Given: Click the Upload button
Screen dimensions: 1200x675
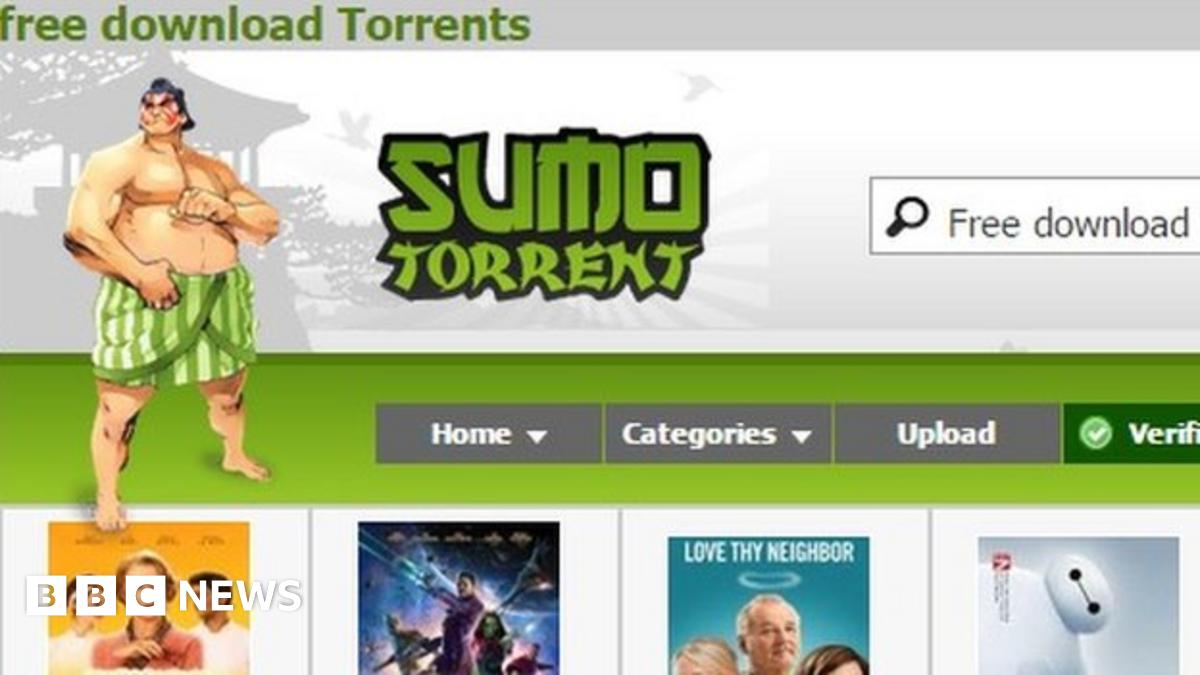Looking at the screenshot, I should point(946,434).
